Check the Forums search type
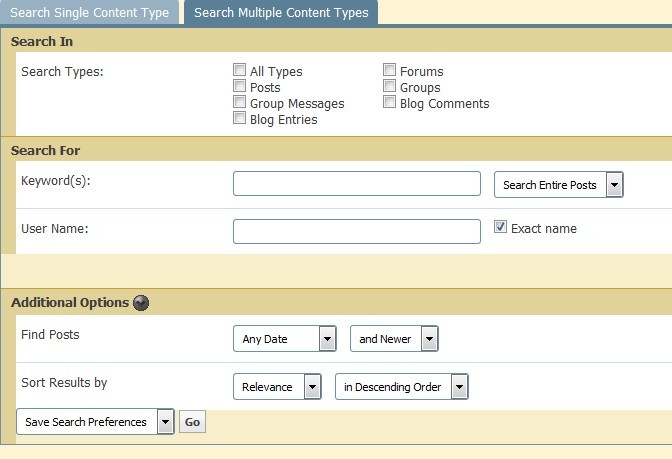The image size is (672, 459). click(390, 71)
